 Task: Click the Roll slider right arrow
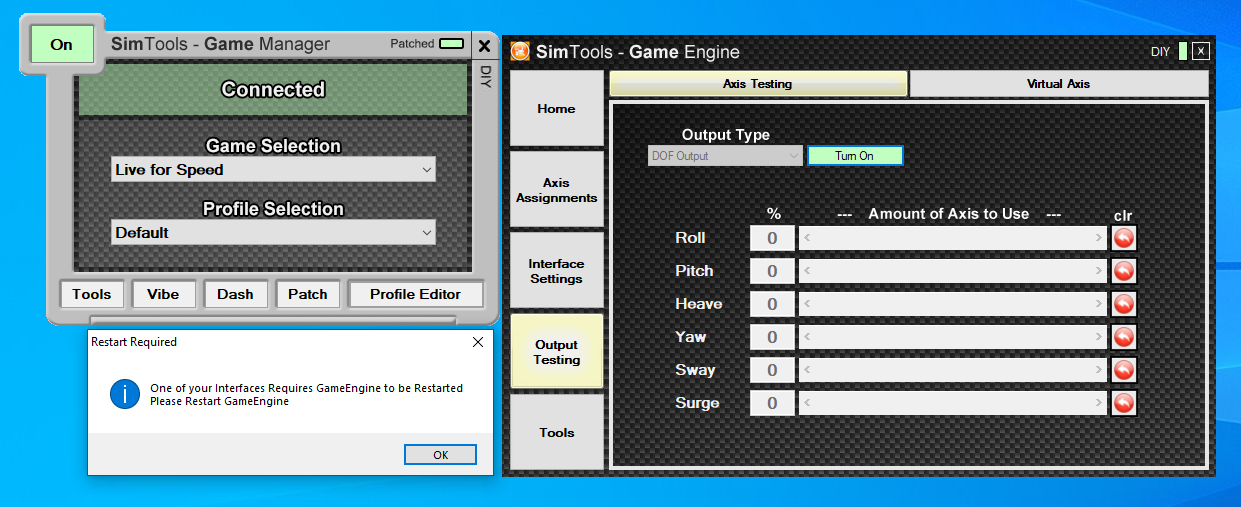coord(1100,238)
